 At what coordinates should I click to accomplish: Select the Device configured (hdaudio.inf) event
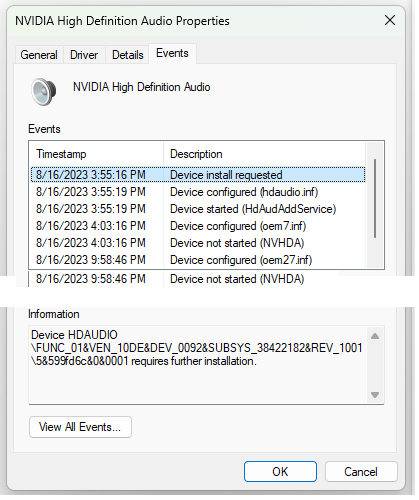[x=199, y=193]
